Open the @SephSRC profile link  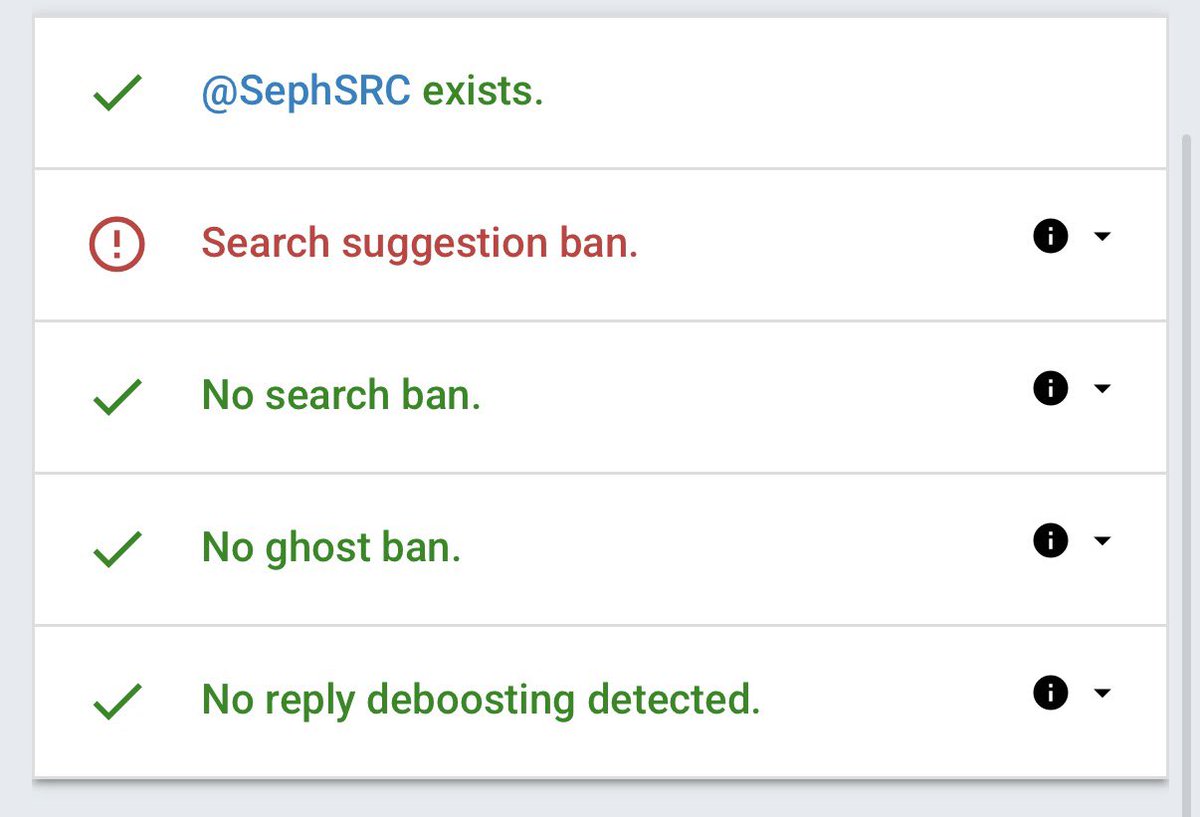[306, 92]
